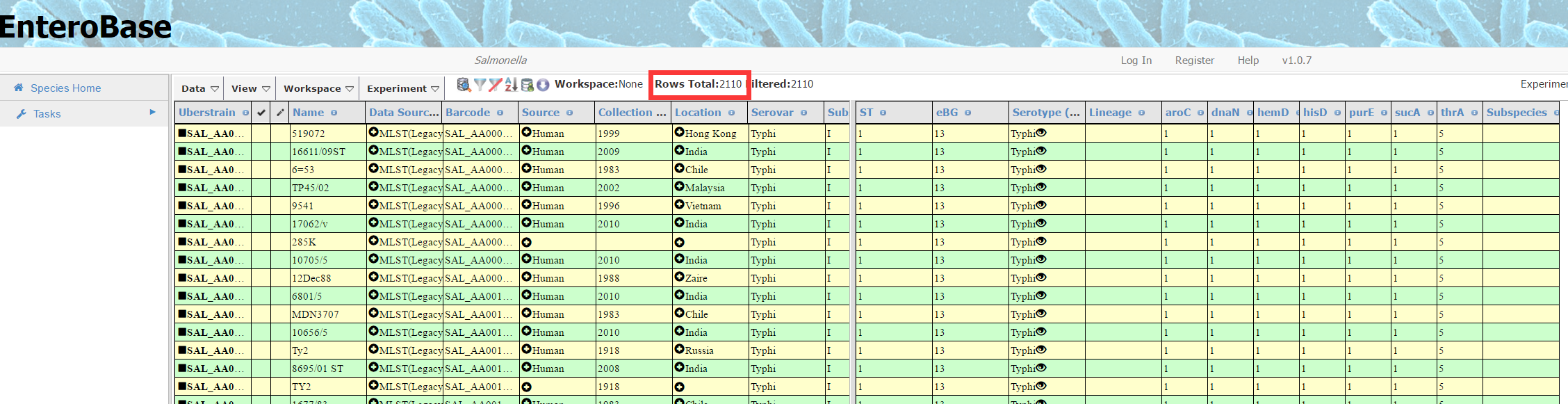Click info icon on eBG column header
The width and height of the screenshot is (1568, 404).
tap(967, 113)
